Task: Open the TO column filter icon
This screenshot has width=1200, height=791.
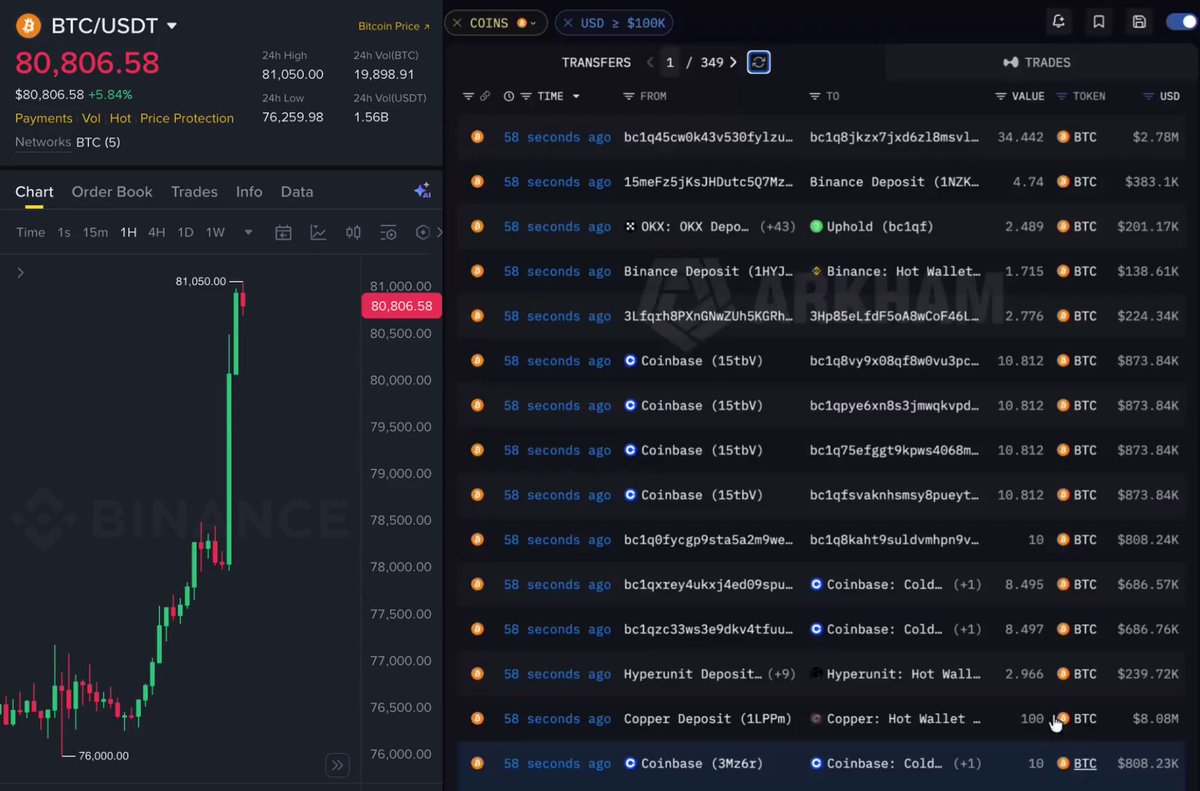Action: [815, 96]
